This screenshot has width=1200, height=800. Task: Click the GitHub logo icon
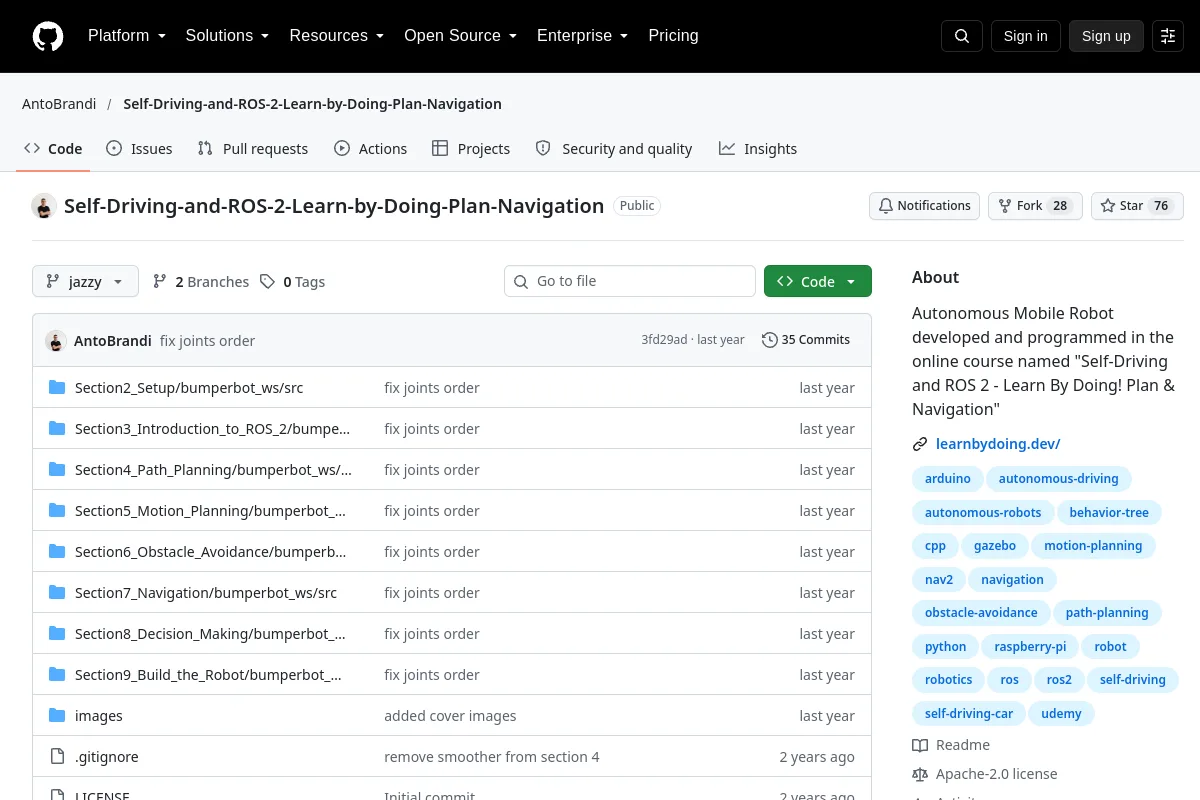click(48, 36)
